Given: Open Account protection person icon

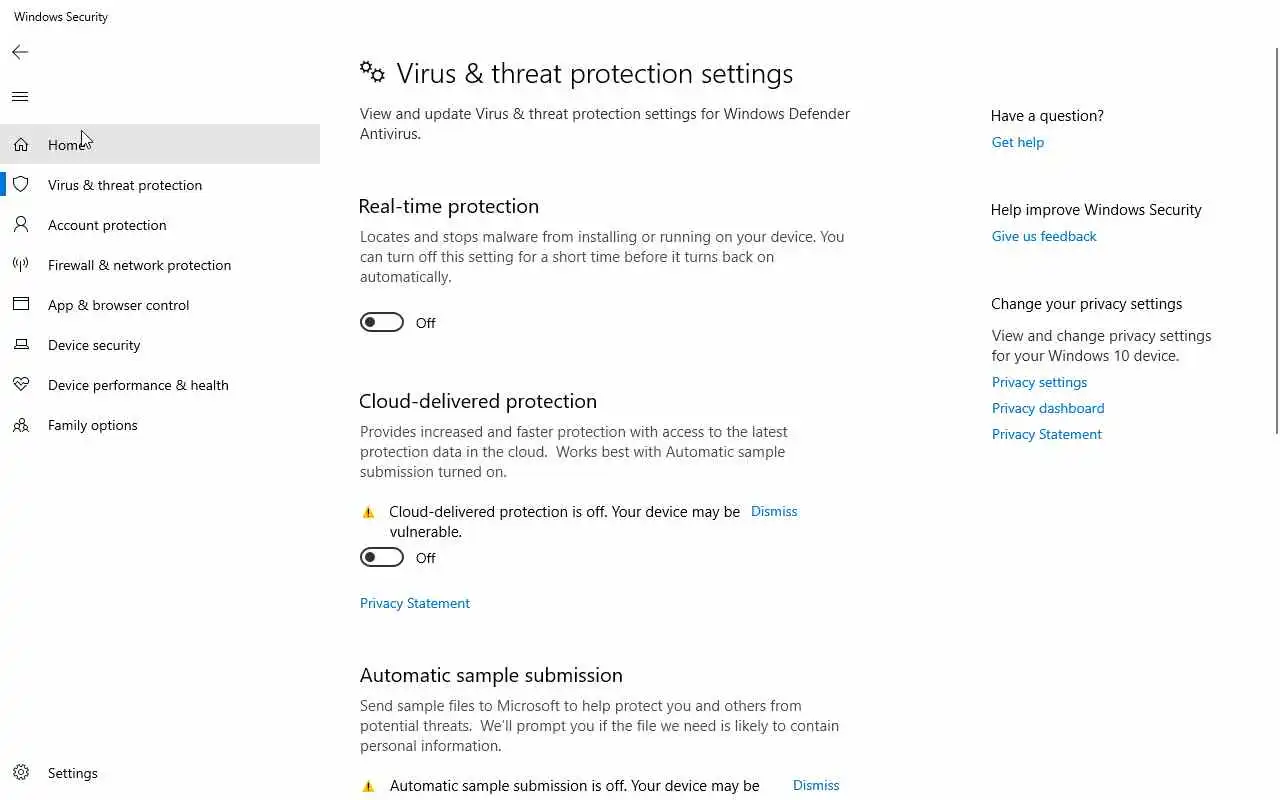Looking at the screenshot, I should coord(21,225).
